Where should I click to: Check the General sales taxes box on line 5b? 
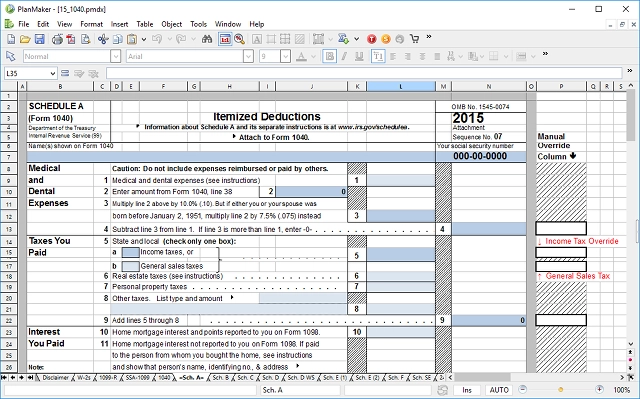[x=131, y=266]
